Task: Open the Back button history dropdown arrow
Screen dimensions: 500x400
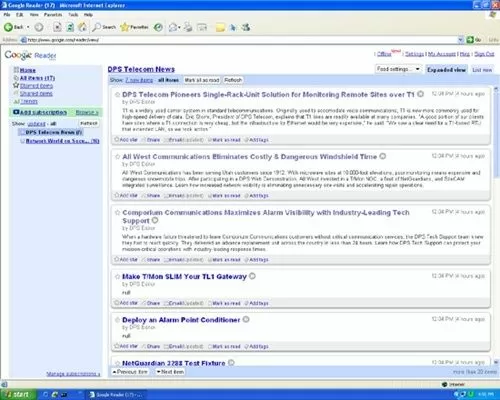Action: (28, 27)
